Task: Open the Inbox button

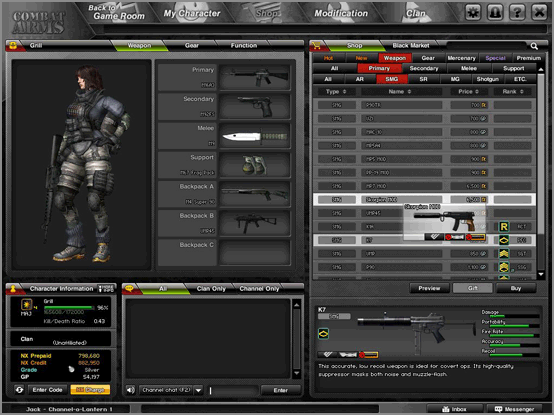Action: point(454,409)
